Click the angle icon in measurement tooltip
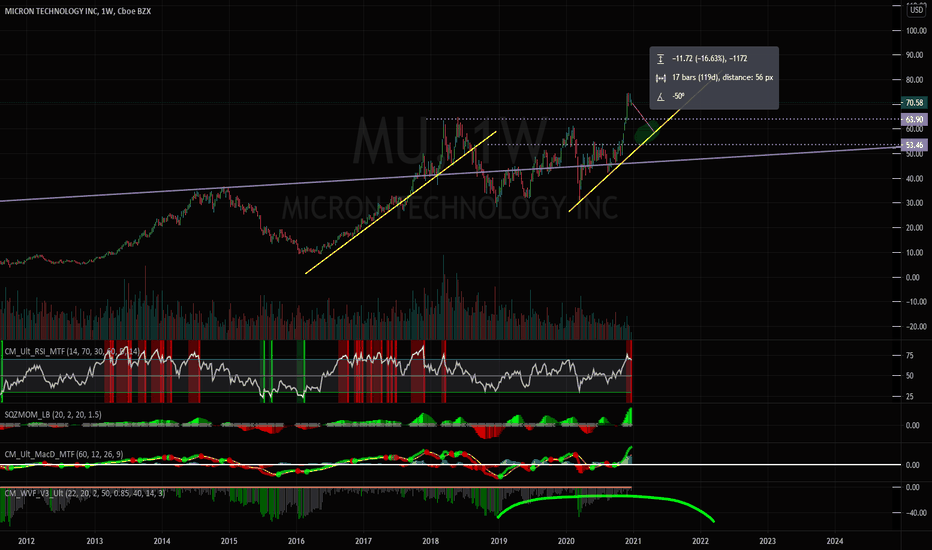 coord(660,97)
